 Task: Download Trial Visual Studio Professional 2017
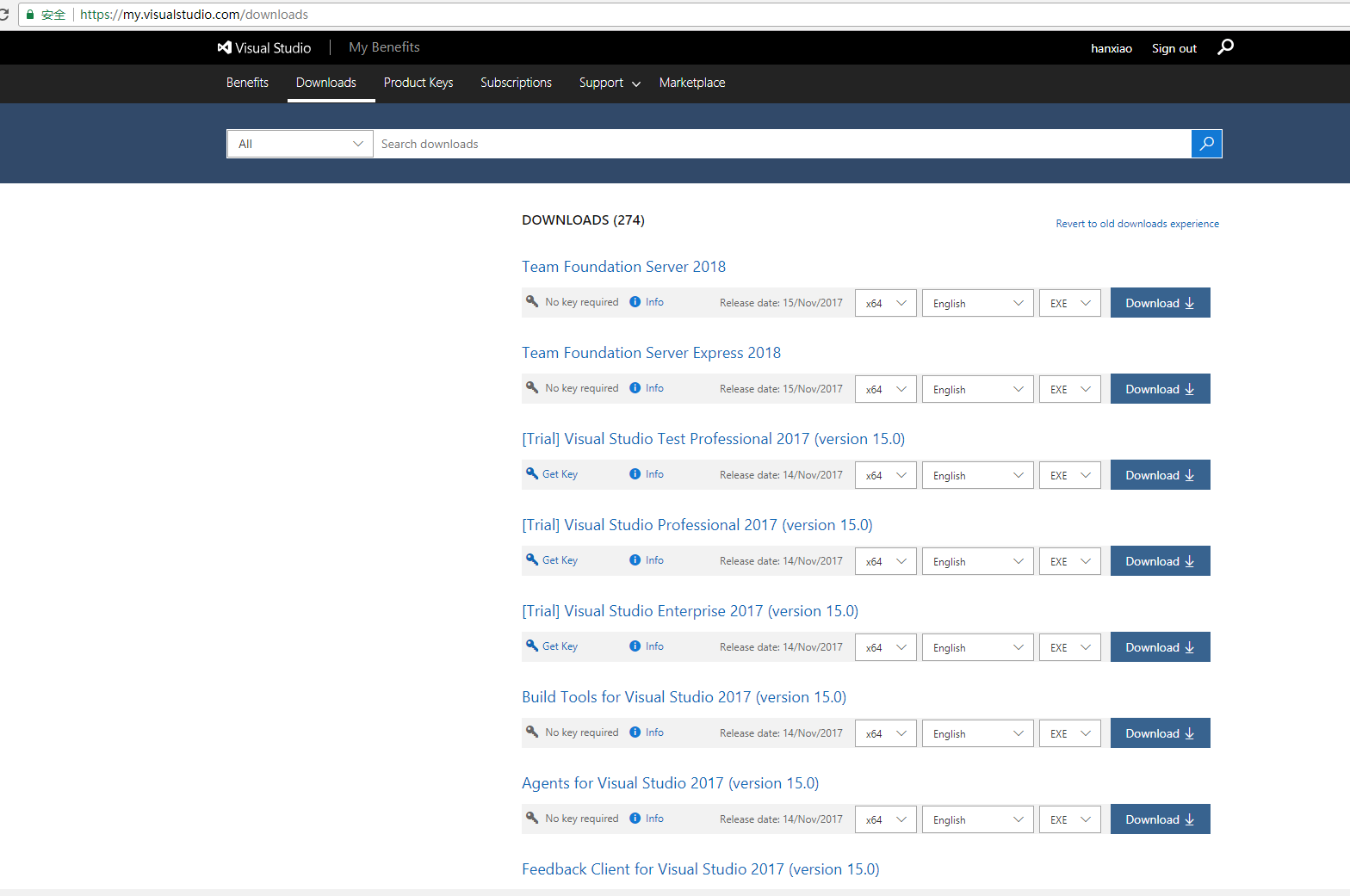pyautogui.click(x=1160, y=561)
